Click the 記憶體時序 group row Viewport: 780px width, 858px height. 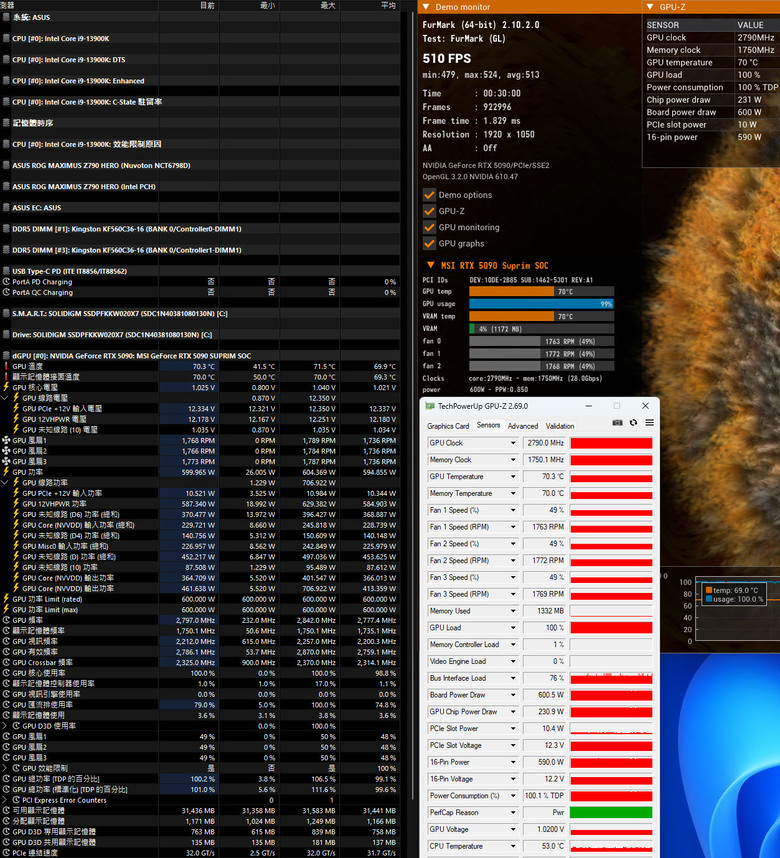200,123
